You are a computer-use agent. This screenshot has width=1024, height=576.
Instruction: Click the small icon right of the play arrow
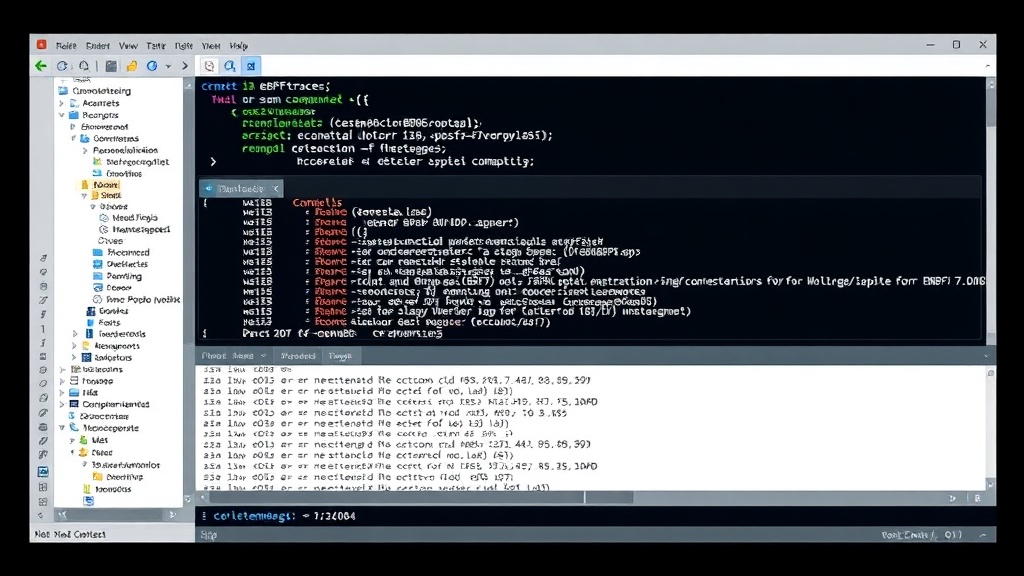[977, 498]
